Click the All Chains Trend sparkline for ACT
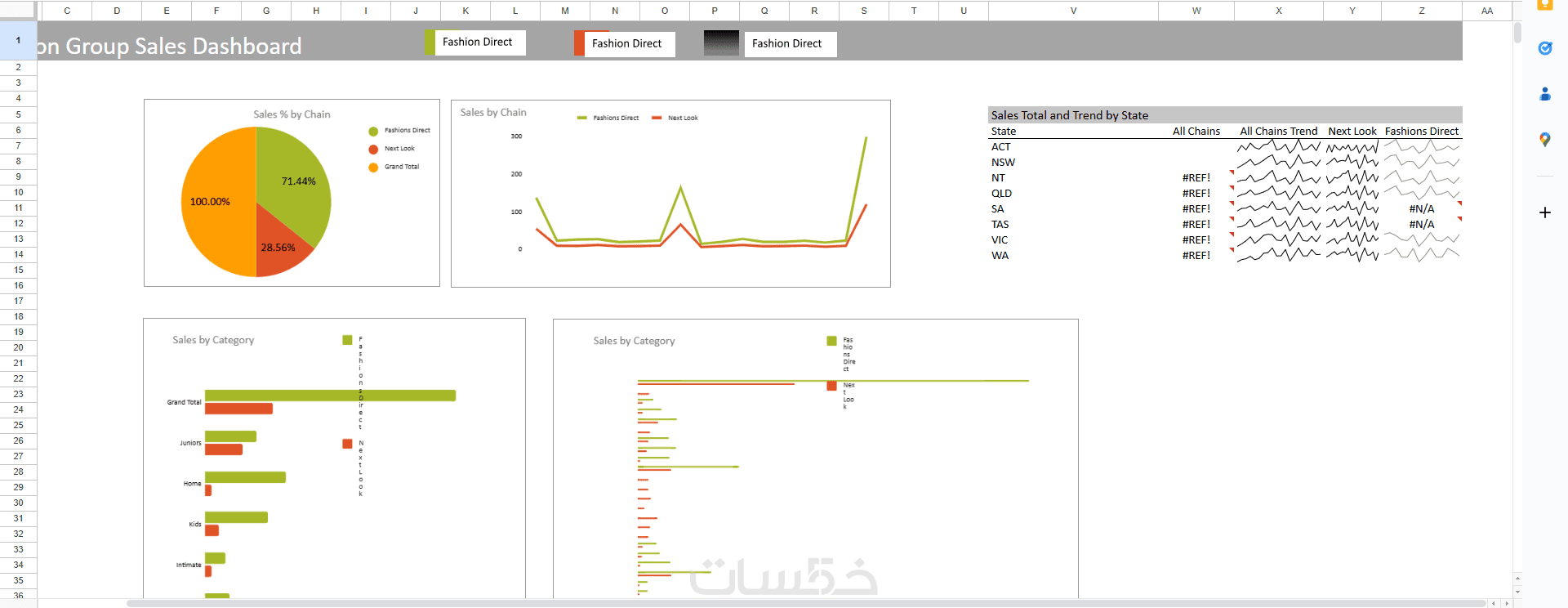This screenshot has width=1568, height=608. [x=1278, y=147]
